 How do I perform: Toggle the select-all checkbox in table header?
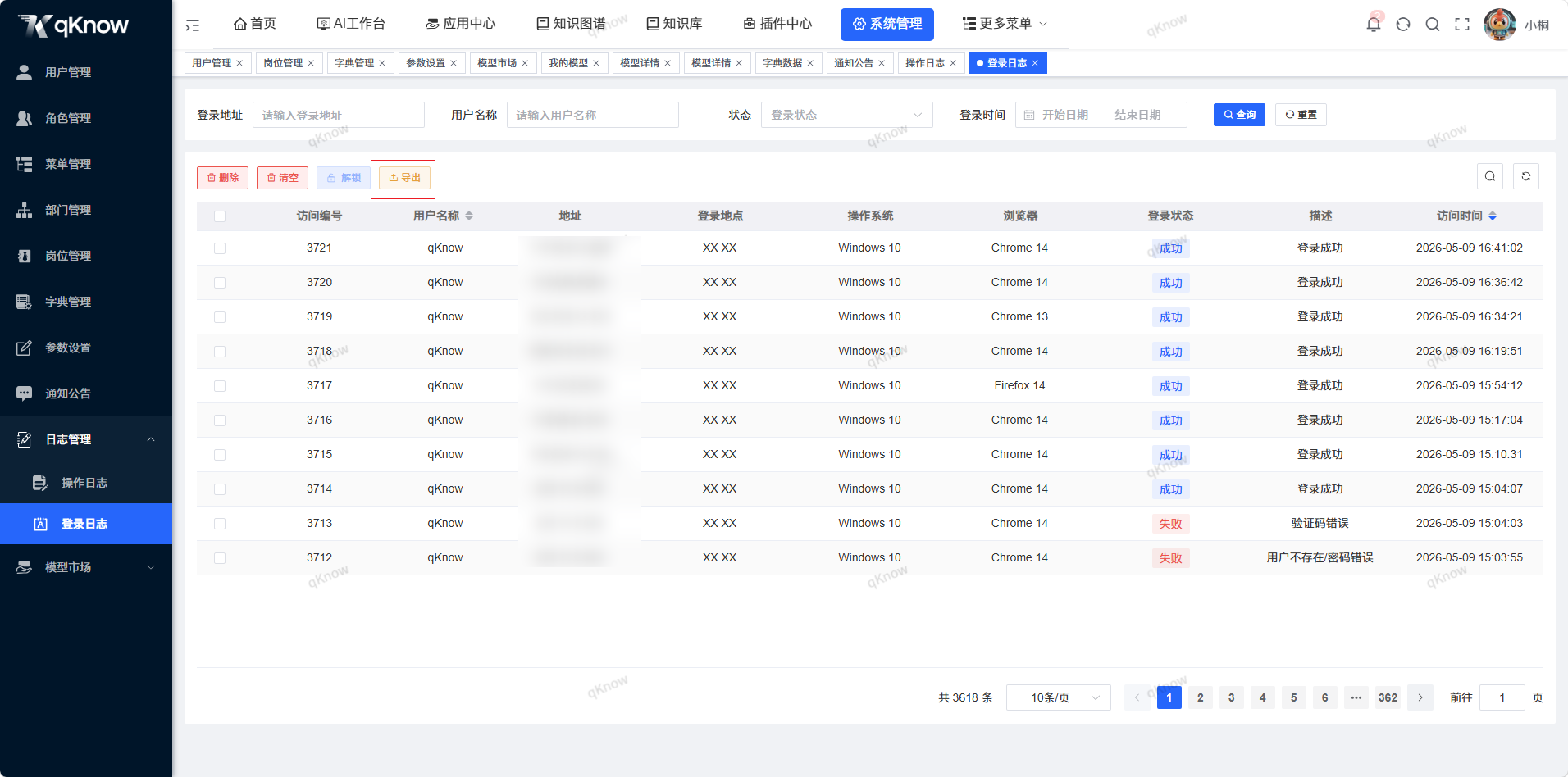click(x=220, y=216)
